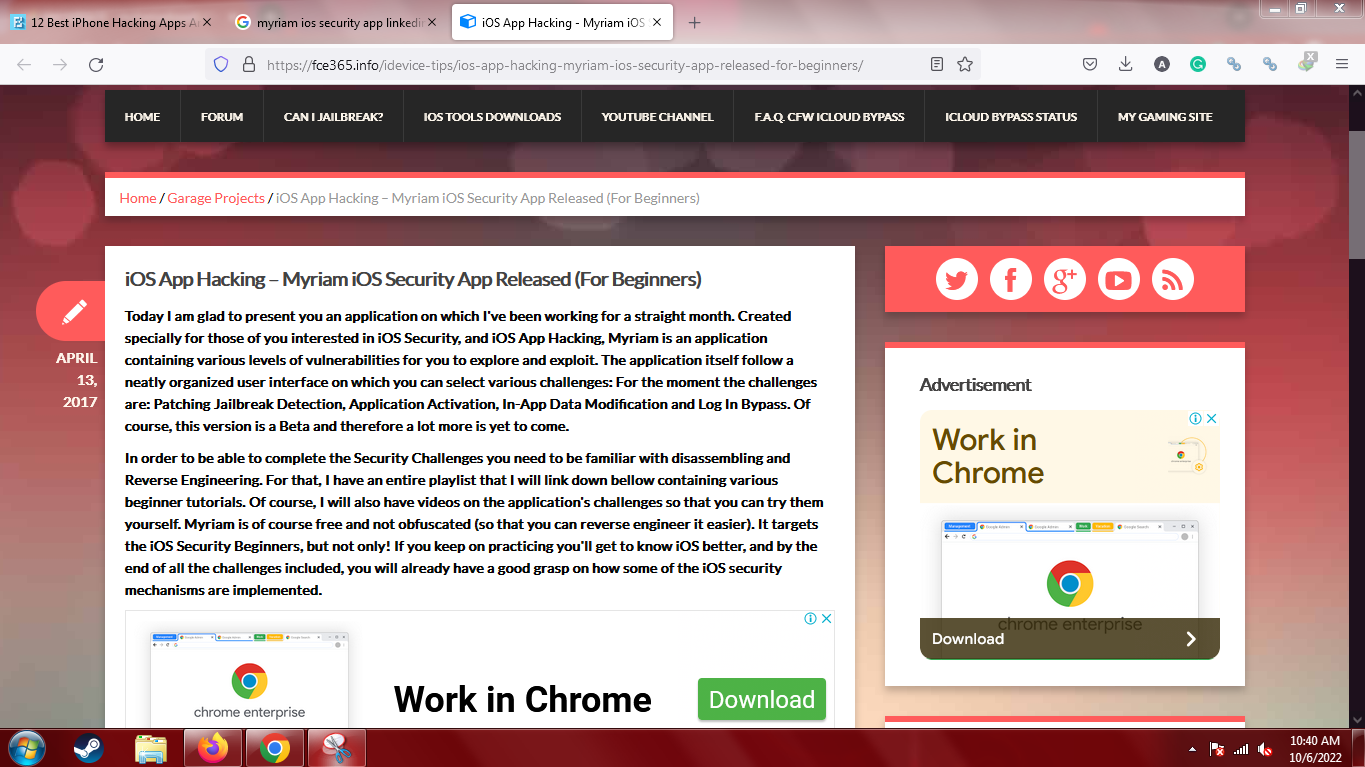Click the Save to Pocket icon

pos(1090,64)
